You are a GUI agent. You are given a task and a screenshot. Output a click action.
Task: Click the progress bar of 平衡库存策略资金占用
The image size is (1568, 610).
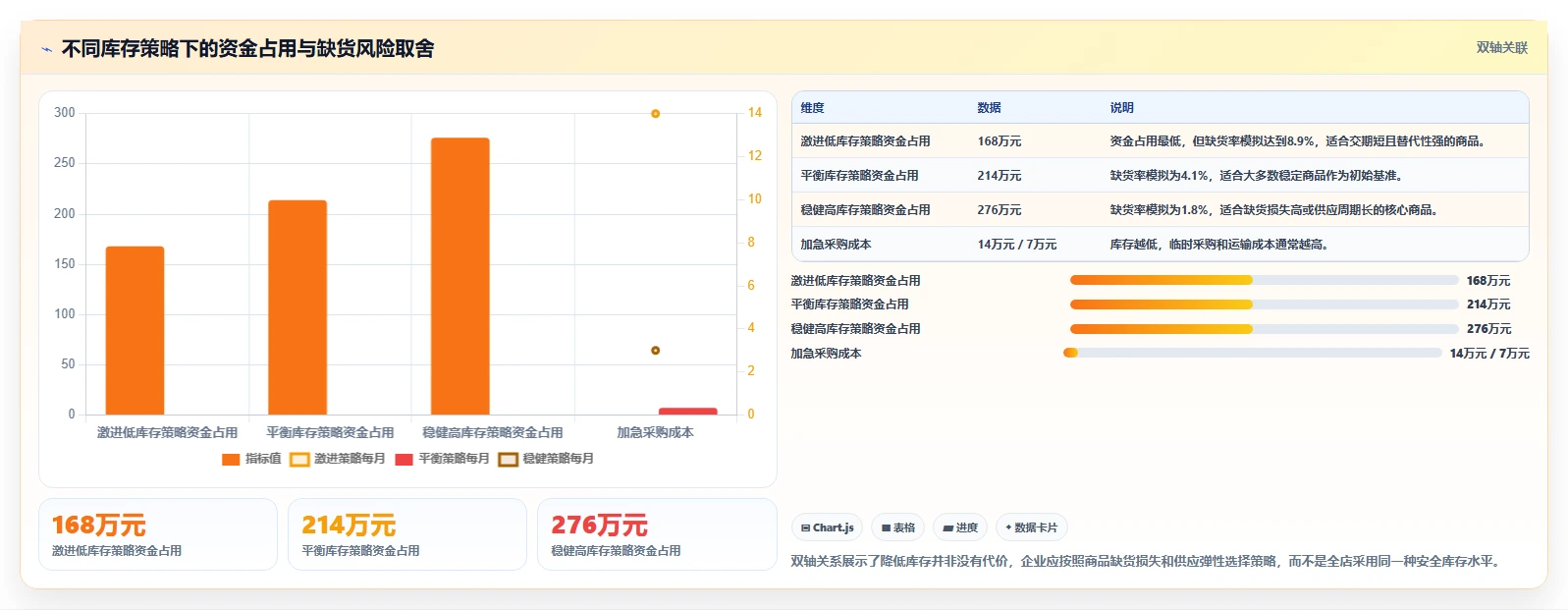pos(1264,305)
